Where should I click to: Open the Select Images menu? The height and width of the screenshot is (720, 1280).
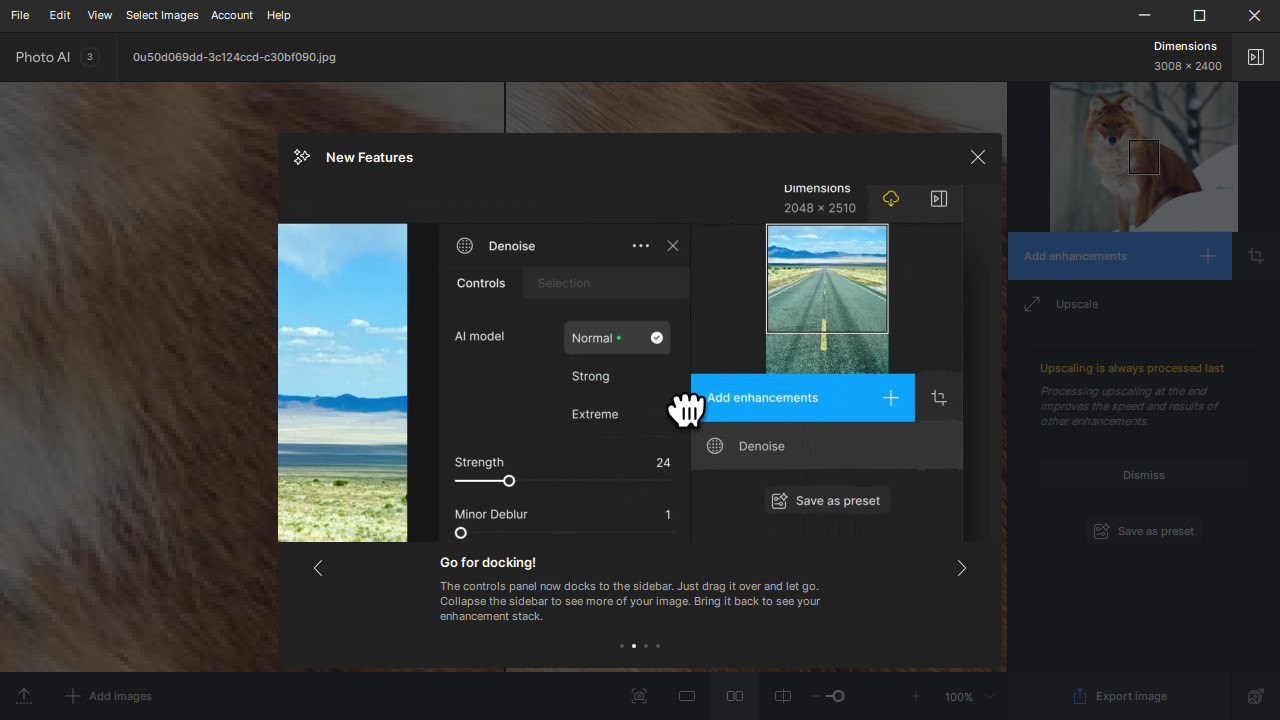click(162, 15)
